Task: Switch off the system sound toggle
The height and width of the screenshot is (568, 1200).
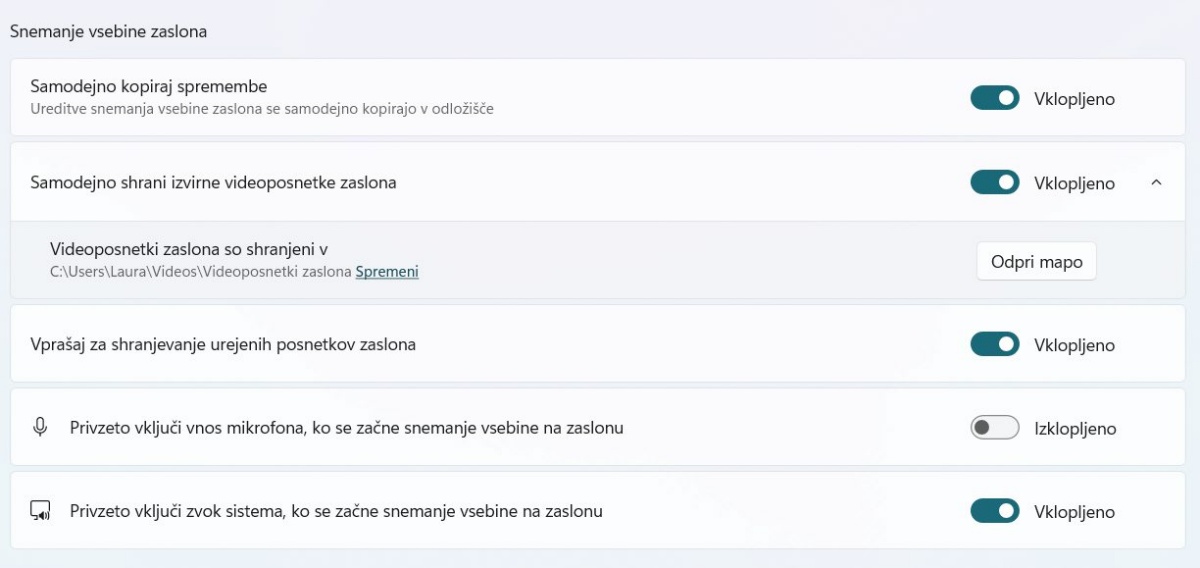Action: click(x=994, y=511)
